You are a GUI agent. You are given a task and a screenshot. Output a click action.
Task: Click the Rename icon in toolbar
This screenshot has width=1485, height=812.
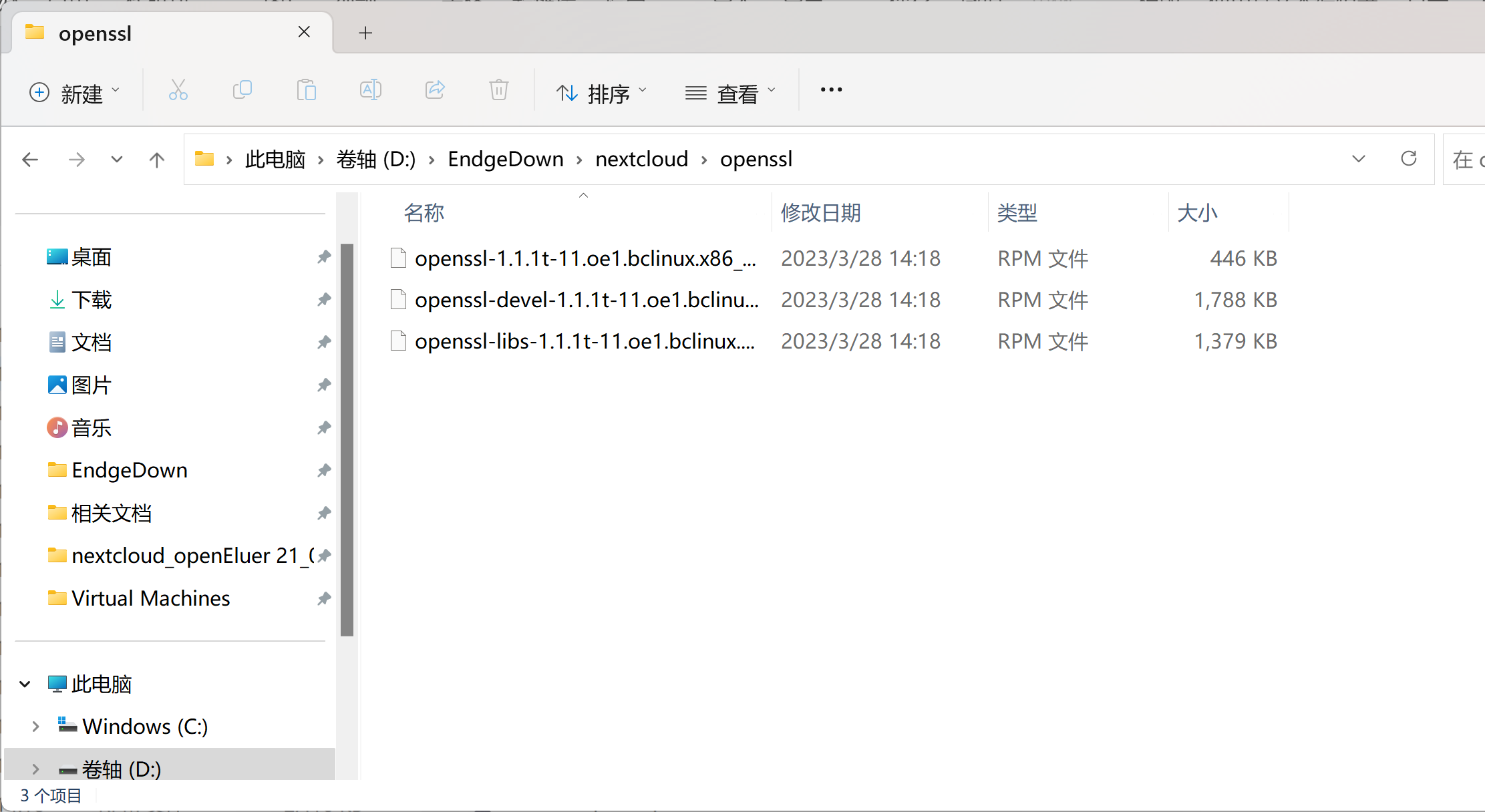point(370,90)
